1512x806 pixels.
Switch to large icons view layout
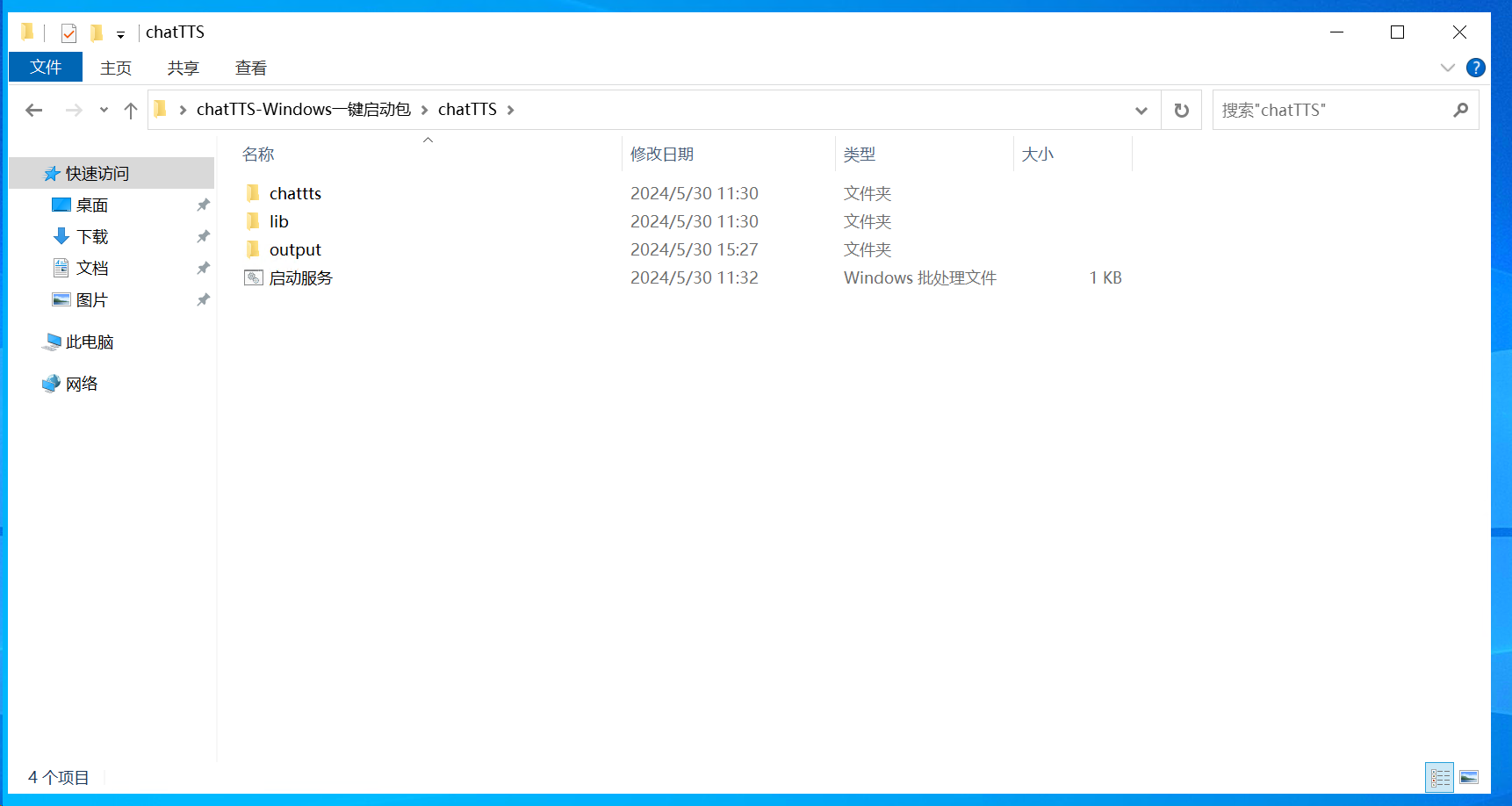coord(1469,777)
